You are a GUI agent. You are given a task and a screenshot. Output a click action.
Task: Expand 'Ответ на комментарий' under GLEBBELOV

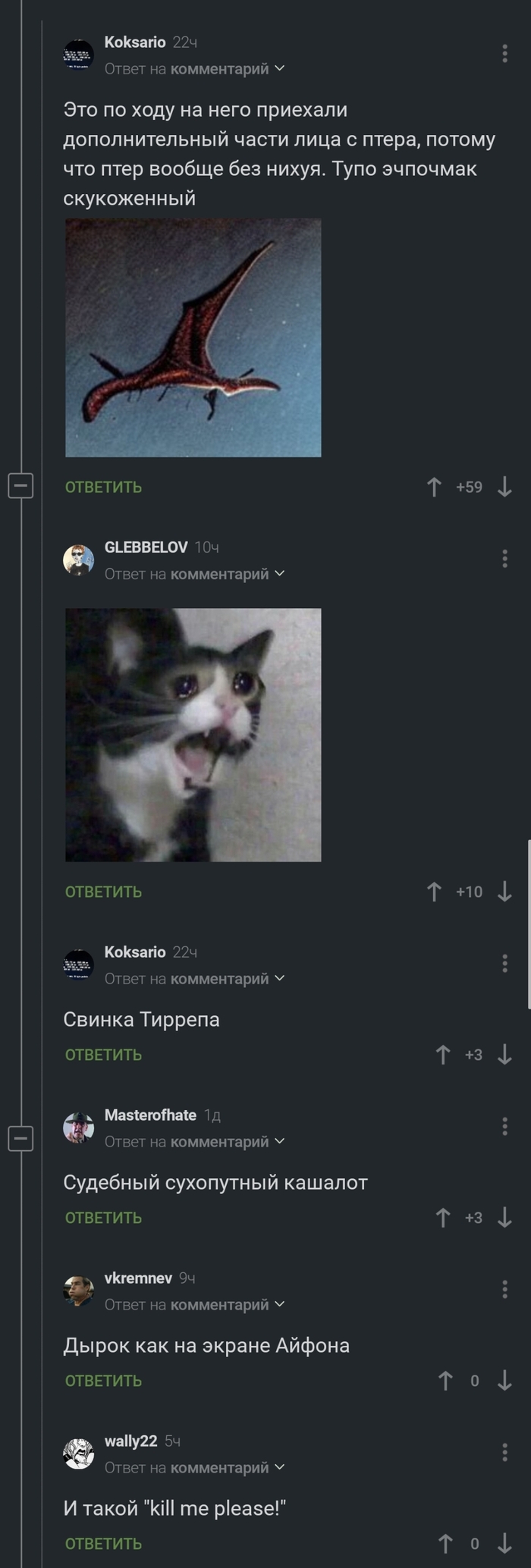click(195, 574)
